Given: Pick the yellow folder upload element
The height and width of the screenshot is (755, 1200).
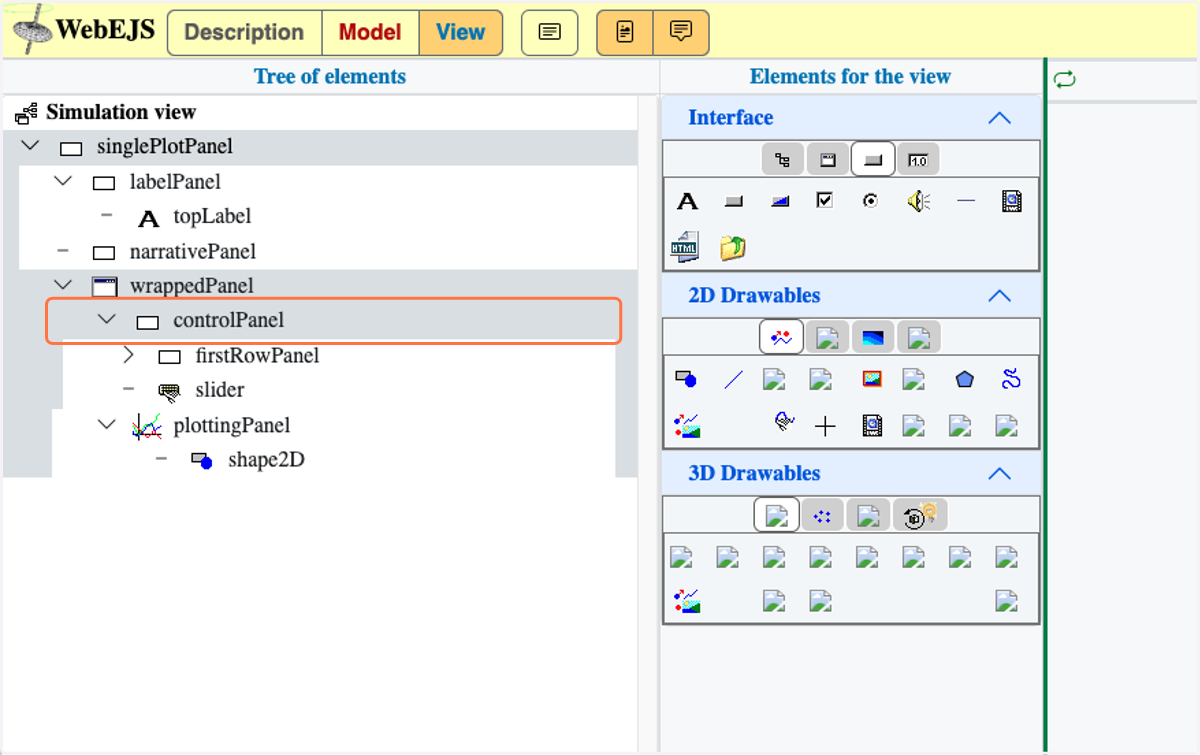Looking at the screenshot, I should [733, 247].
